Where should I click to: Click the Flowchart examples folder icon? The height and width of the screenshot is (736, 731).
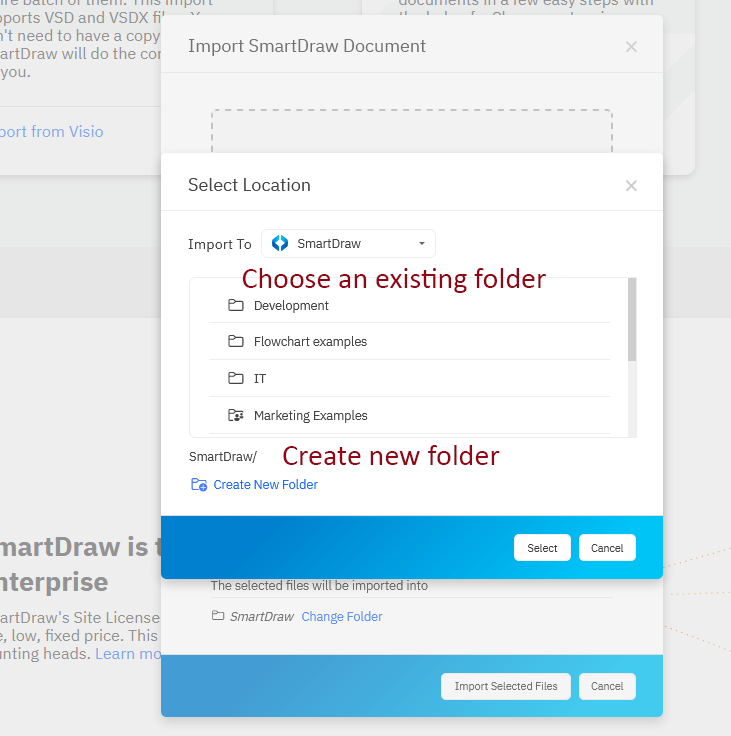tap(236, 341)
